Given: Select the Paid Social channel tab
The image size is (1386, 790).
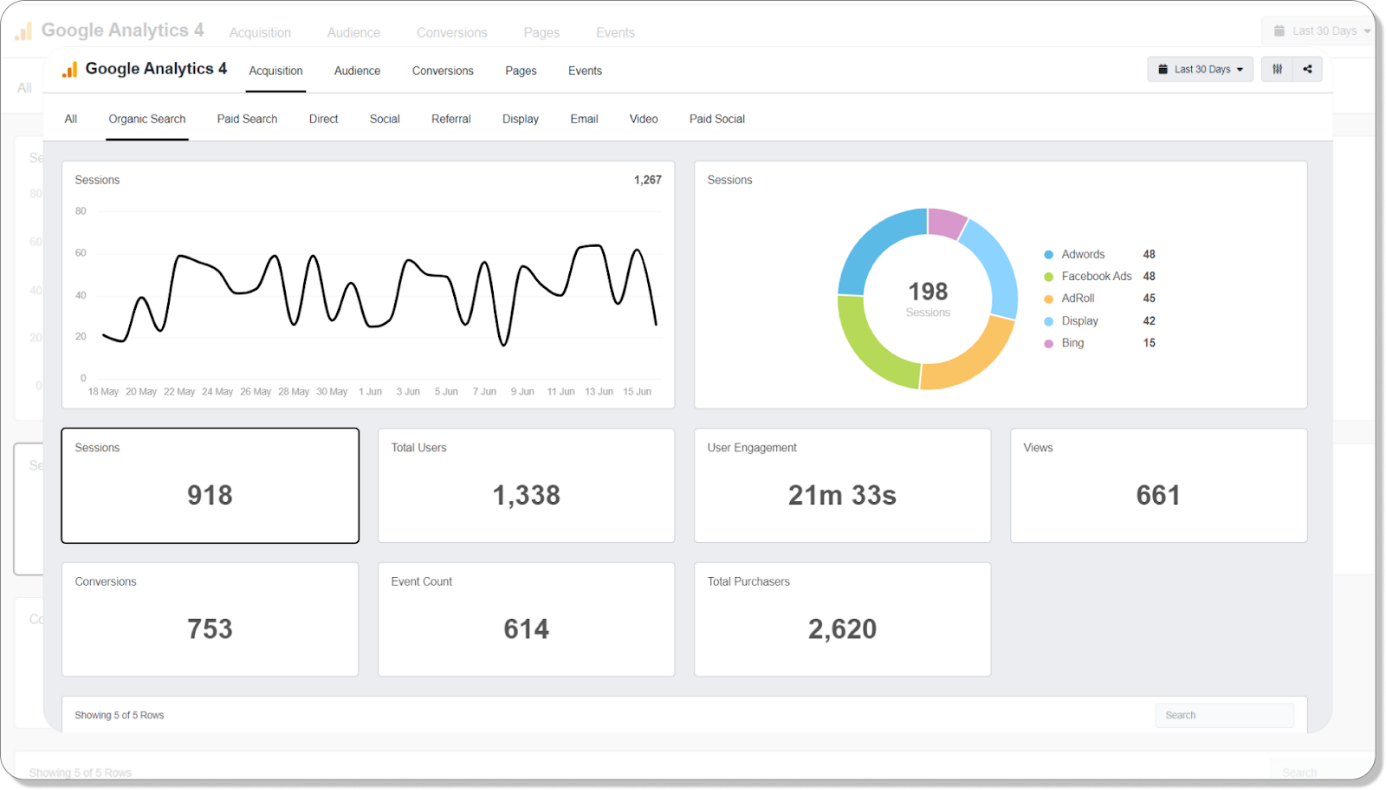Looking at the screenshot, I should pyautogui.click(x=717, y=119).
